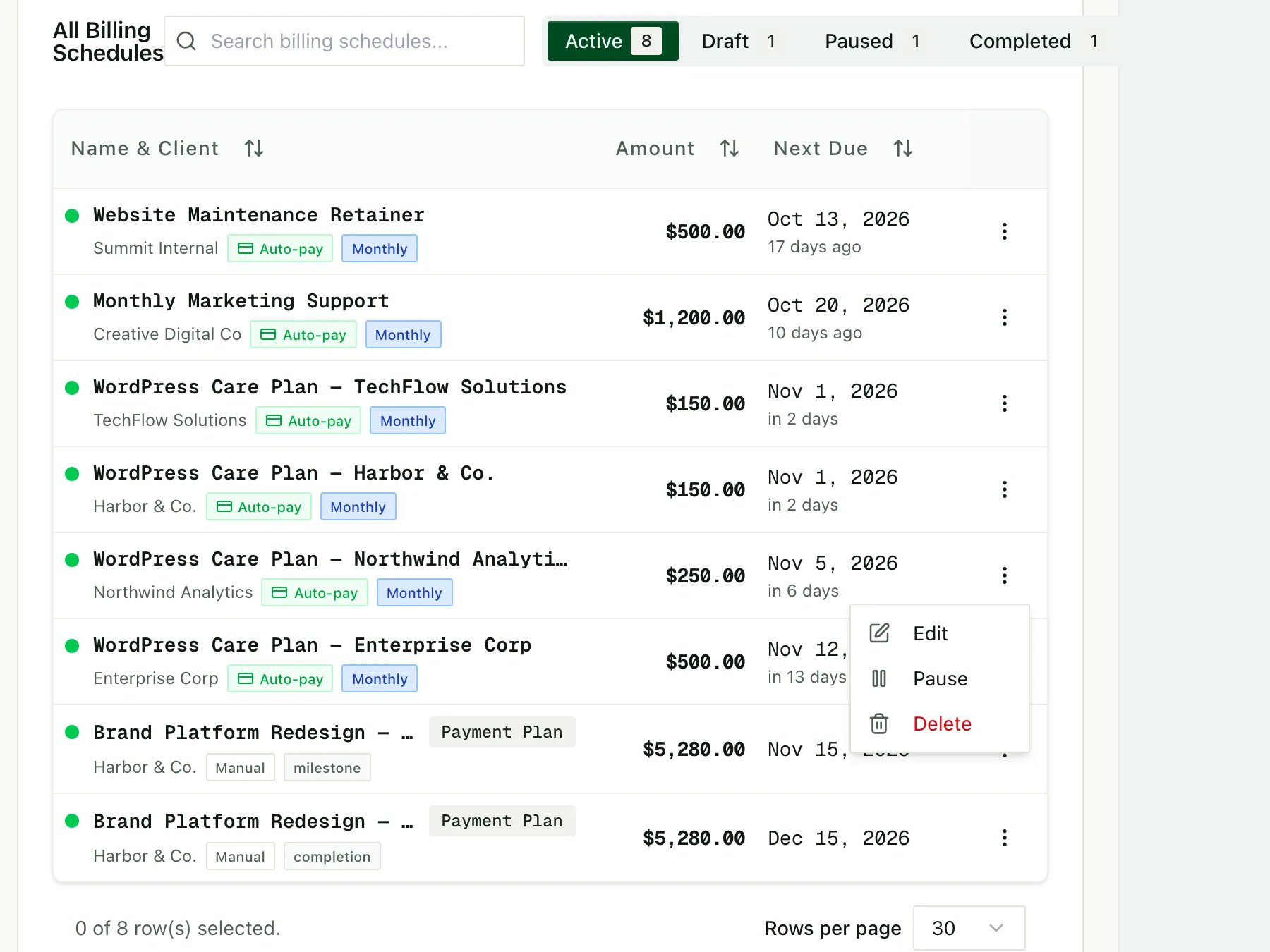The image size is (1270, 952).
Task: Click Monthly badge for Harbor & Co.
Action: click(358, 506)
